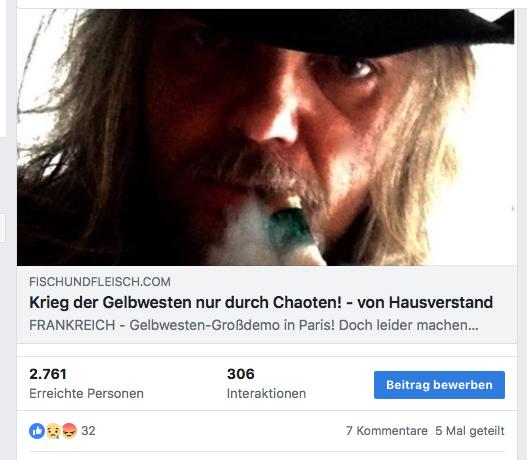The width and height of the screenshot is (527, 460).
Task: Open the 7 Kommentare comments link
Action: (387, 431)
